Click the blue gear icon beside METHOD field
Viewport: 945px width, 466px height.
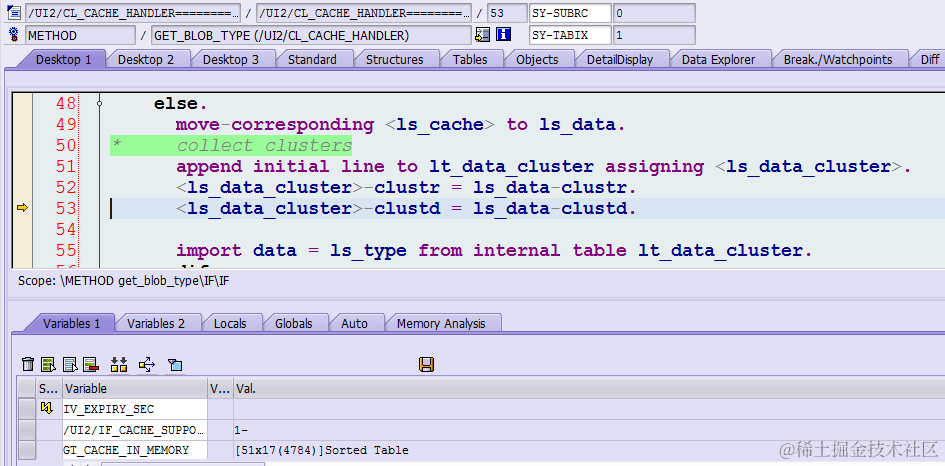13,34
